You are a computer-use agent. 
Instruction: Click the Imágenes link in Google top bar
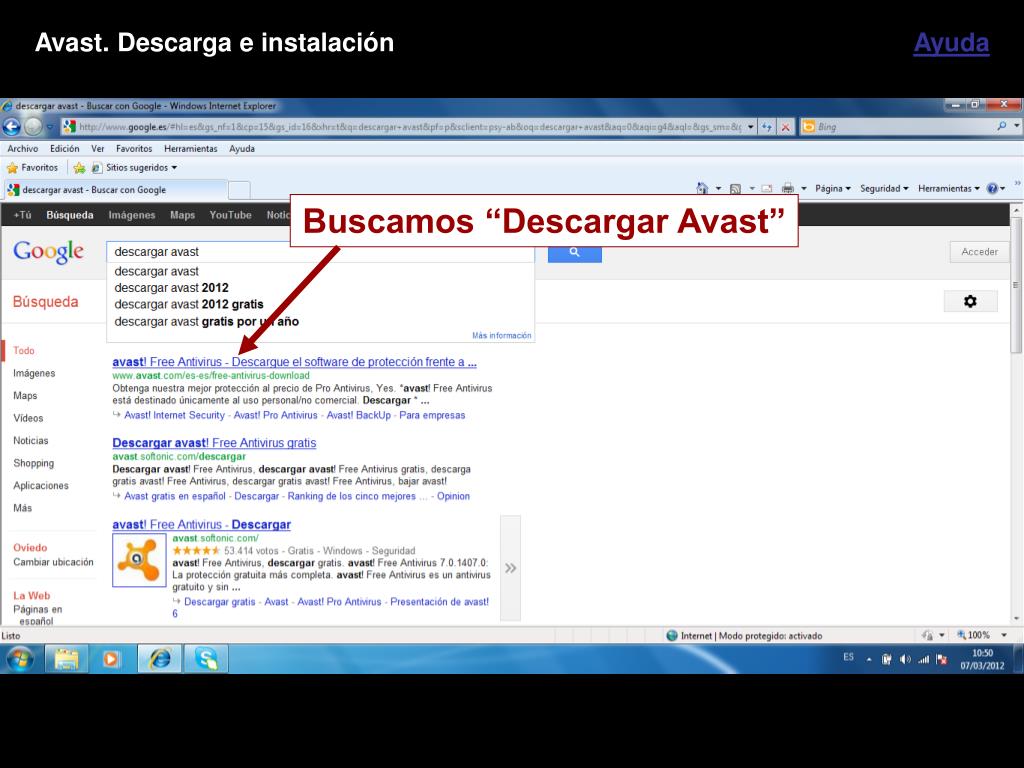click(x=132, y=215)
